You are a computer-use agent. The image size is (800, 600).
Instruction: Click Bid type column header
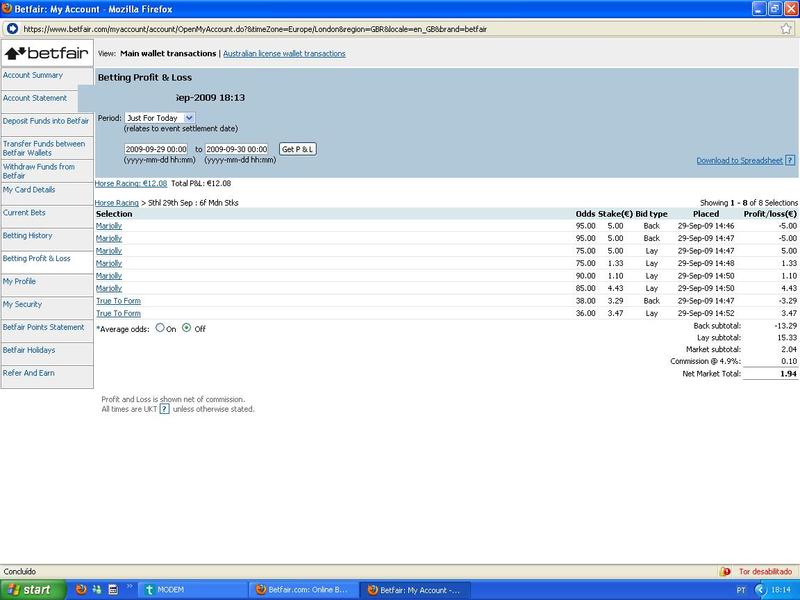[651, 214]
